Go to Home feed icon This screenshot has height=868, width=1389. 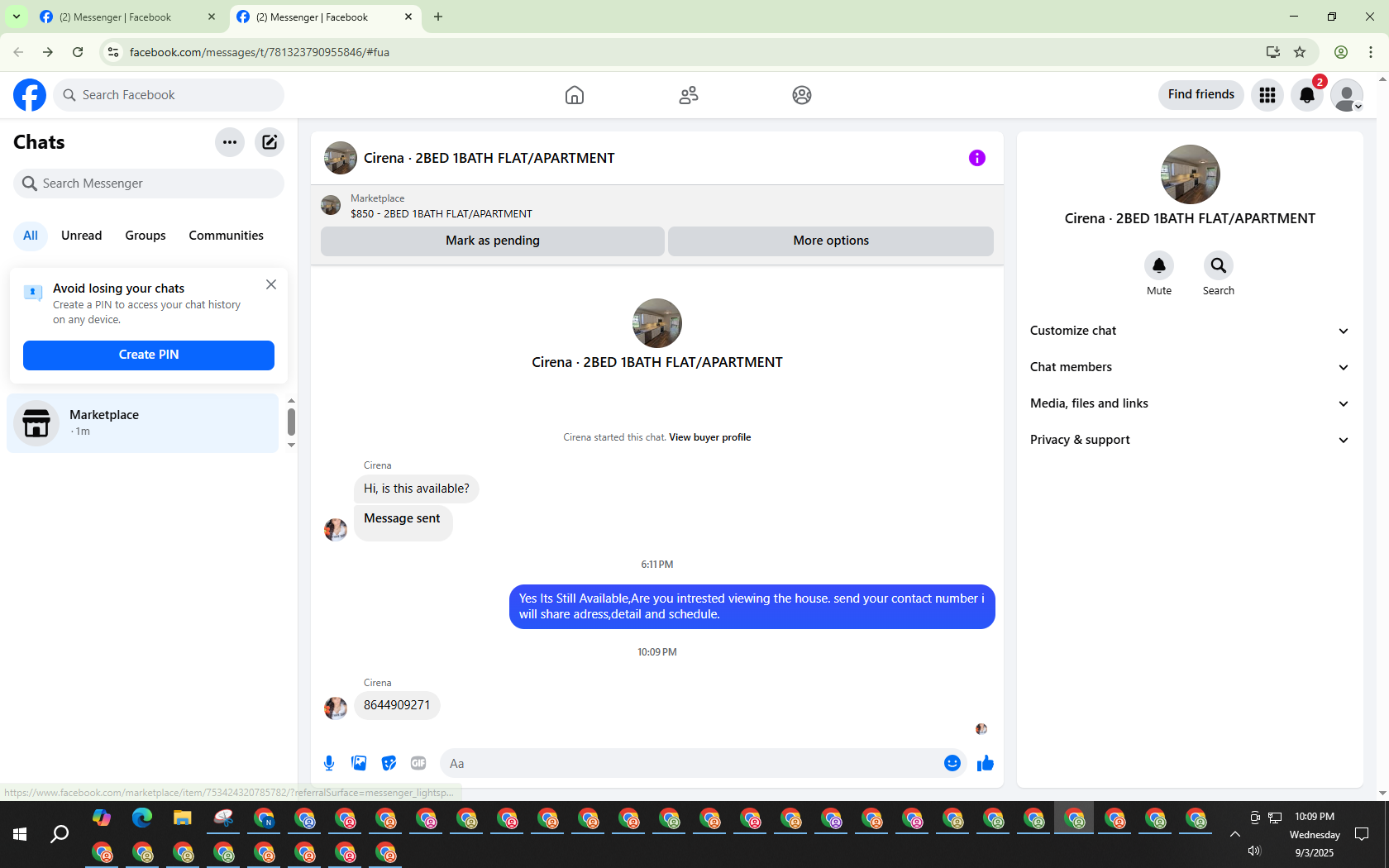(575, 95)
